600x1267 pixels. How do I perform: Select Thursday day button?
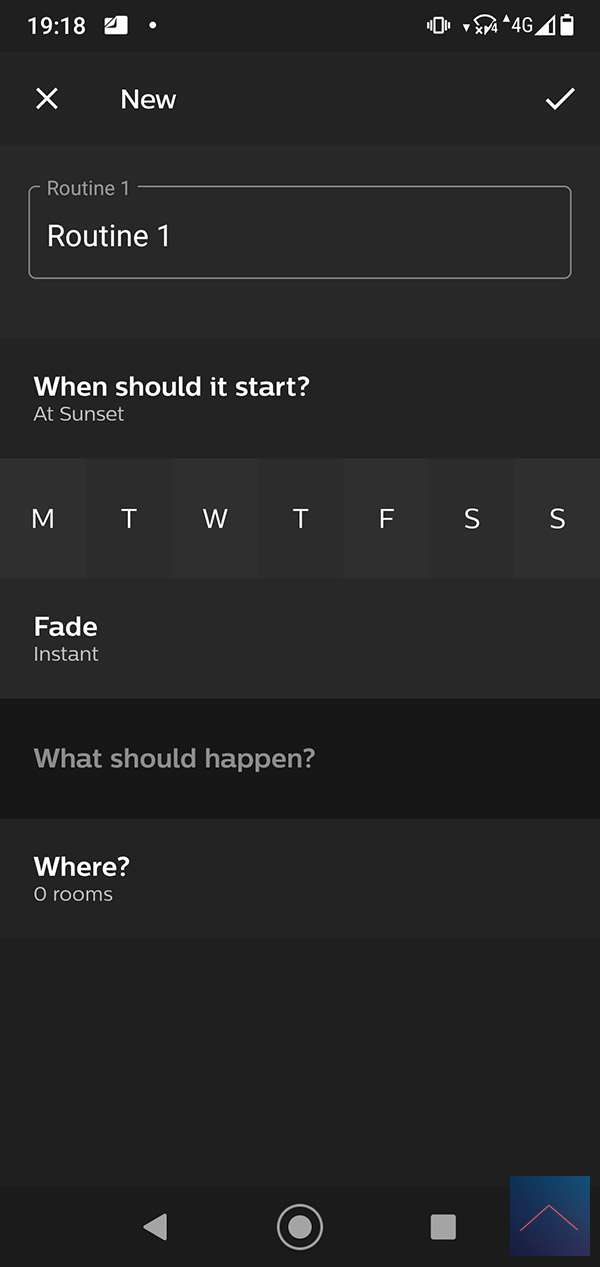click(x=300, y=518)
